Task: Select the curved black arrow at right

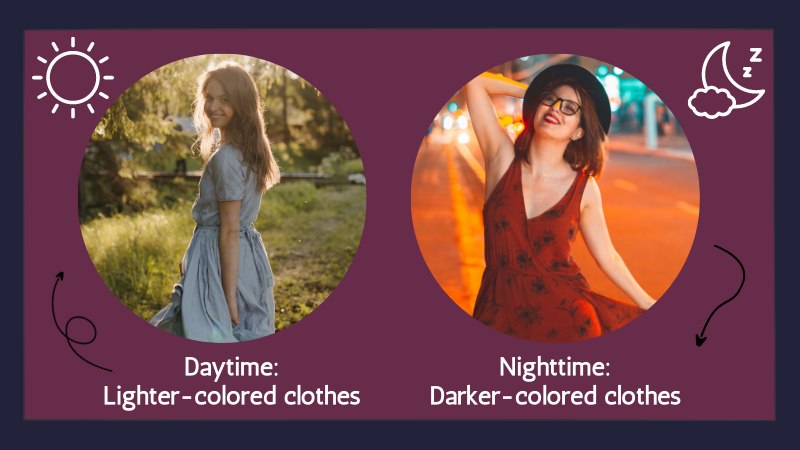Action: tap(721, 295)
